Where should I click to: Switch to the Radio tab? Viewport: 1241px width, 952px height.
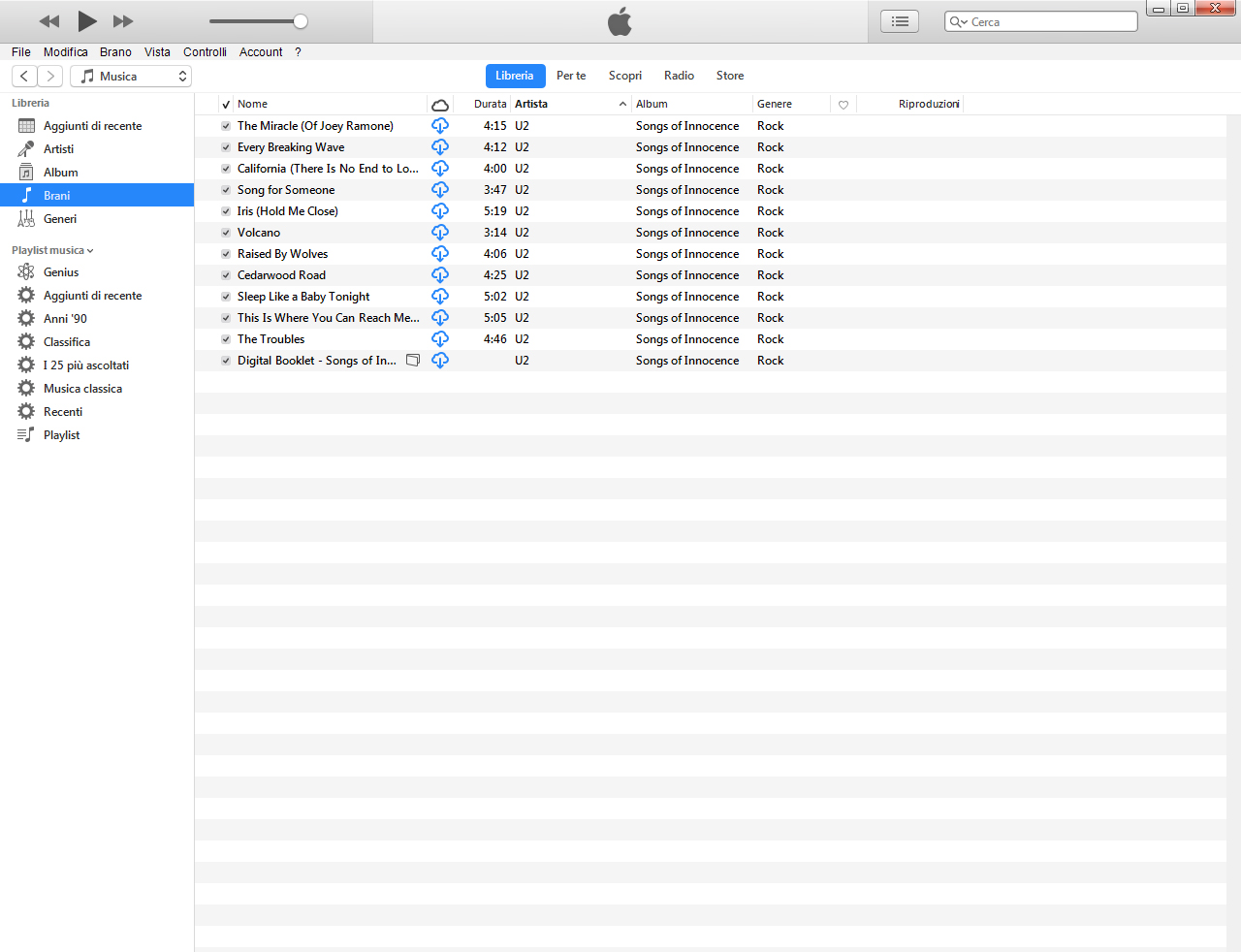(679, 75)
